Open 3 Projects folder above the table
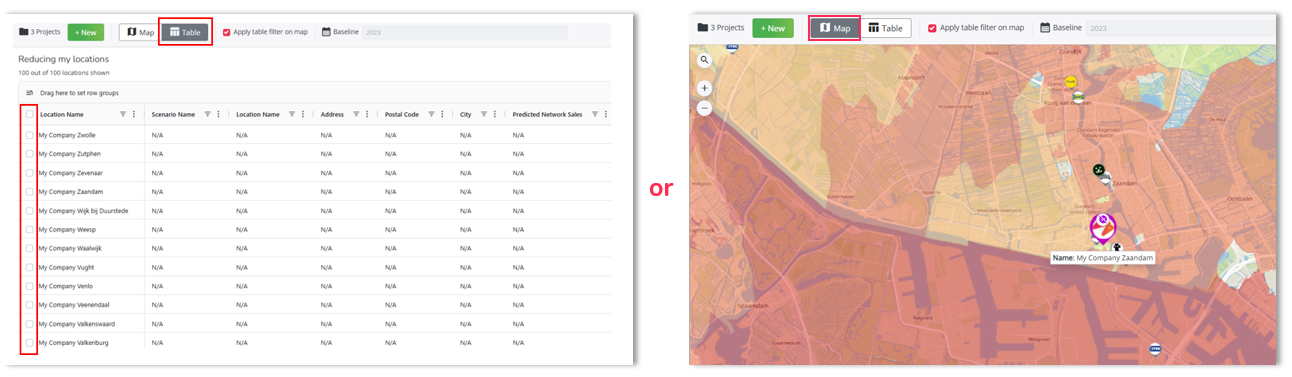 point(41,32)
